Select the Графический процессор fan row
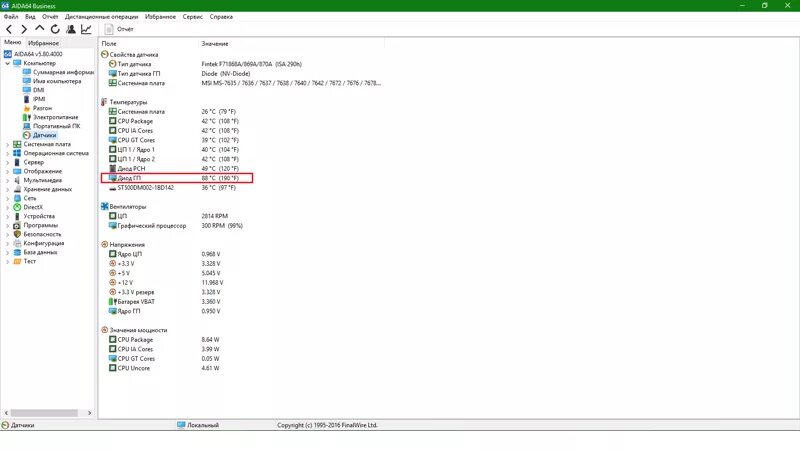This screenshot has width=800, height=450. 176,226
